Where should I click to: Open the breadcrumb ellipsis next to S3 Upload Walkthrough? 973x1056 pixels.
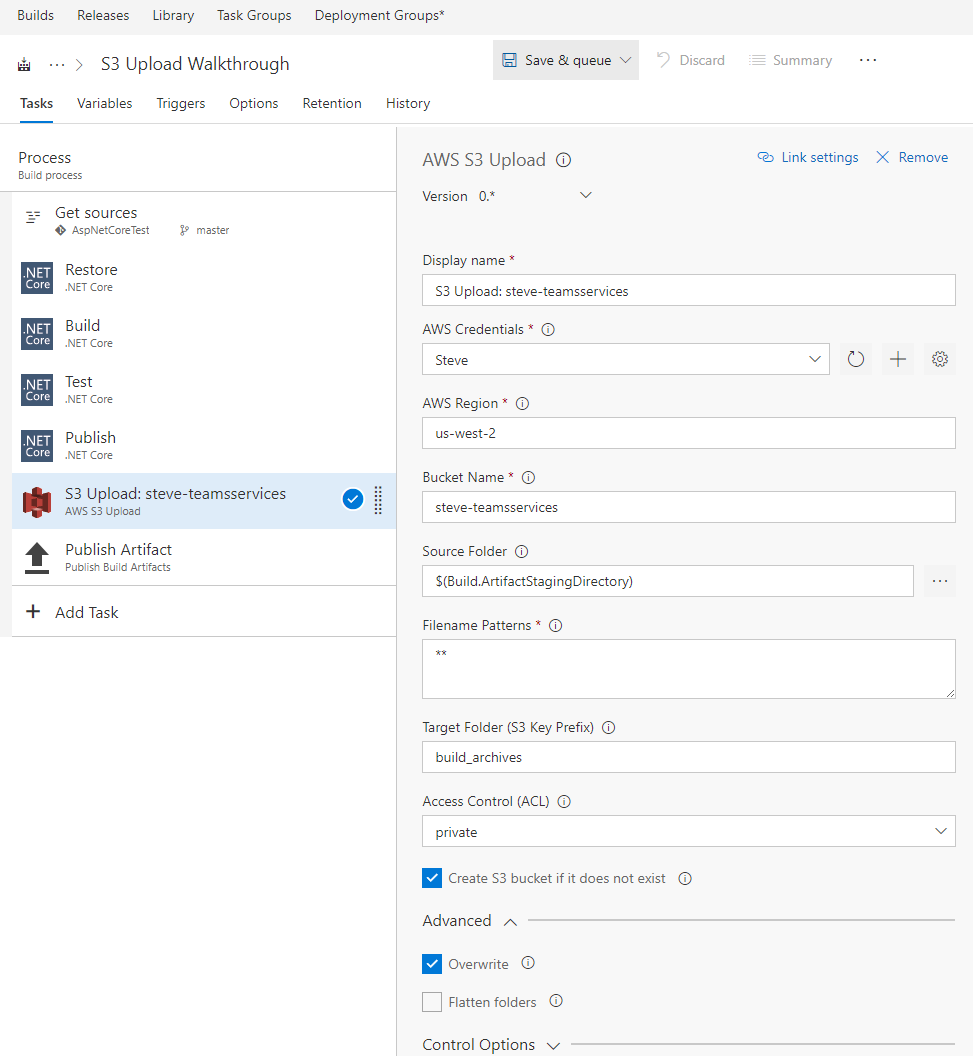click(x=57, y=65)
